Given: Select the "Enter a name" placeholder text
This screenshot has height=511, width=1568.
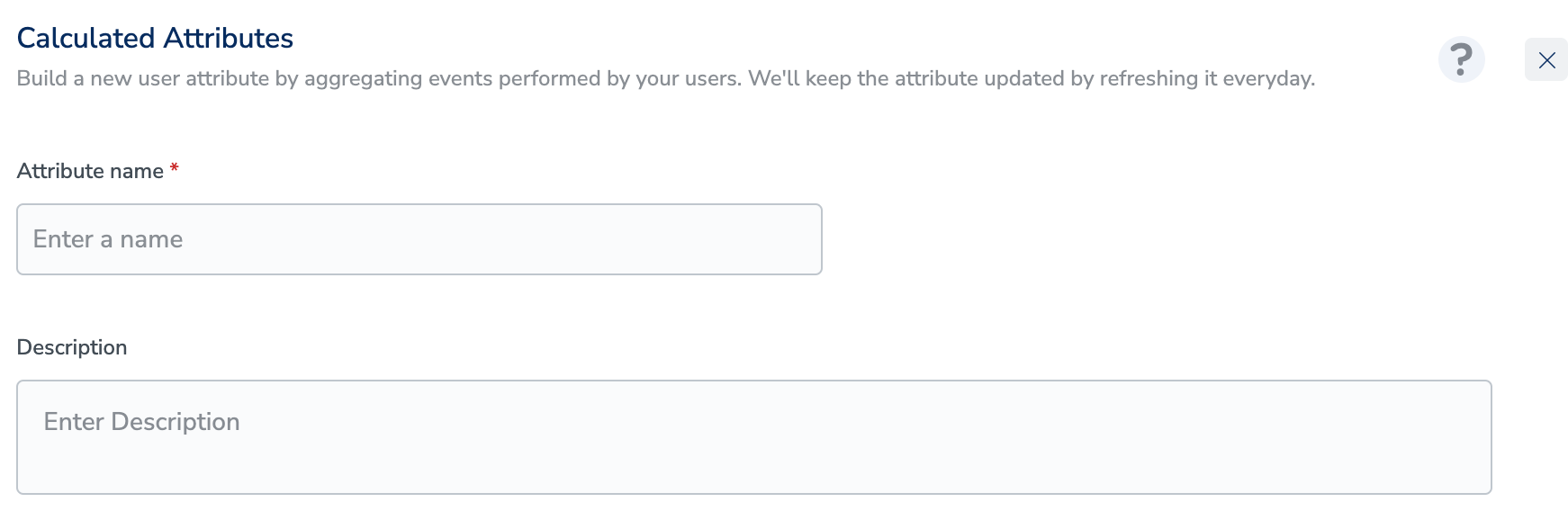Looking at the screenshot, I should (108, 239).
